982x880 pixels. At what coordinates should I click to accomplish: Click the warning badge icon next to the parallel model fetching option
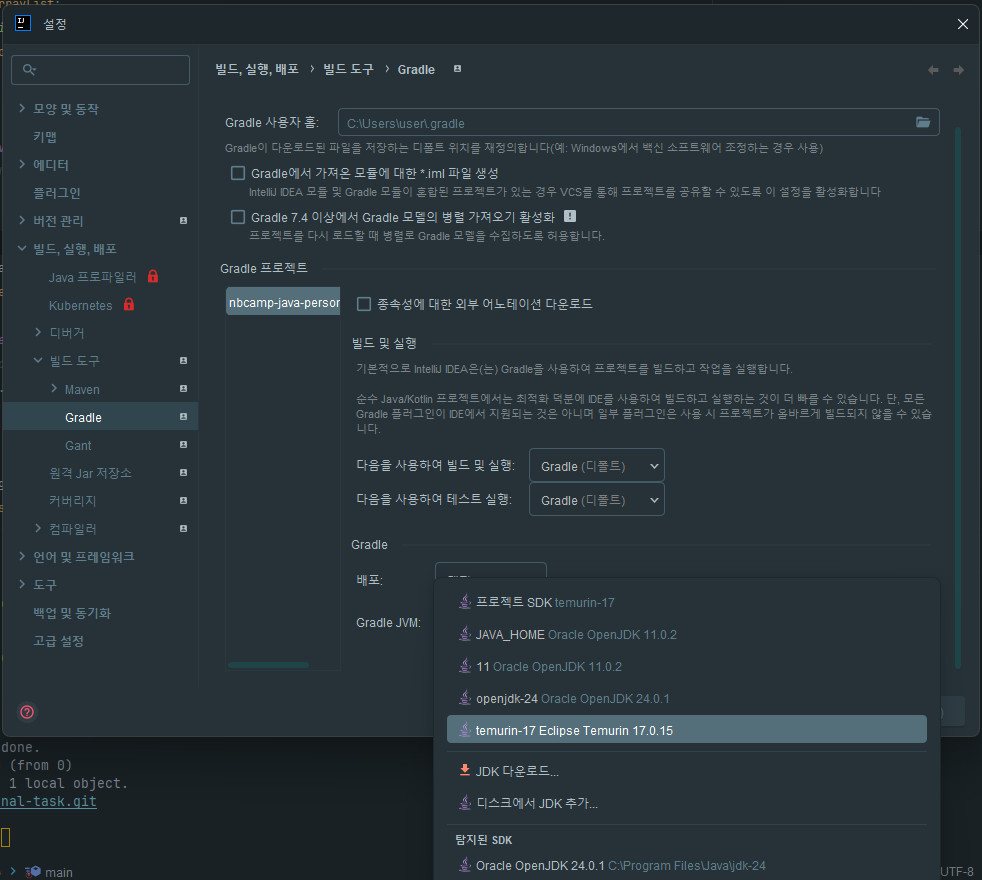click(x=570, y=216)
